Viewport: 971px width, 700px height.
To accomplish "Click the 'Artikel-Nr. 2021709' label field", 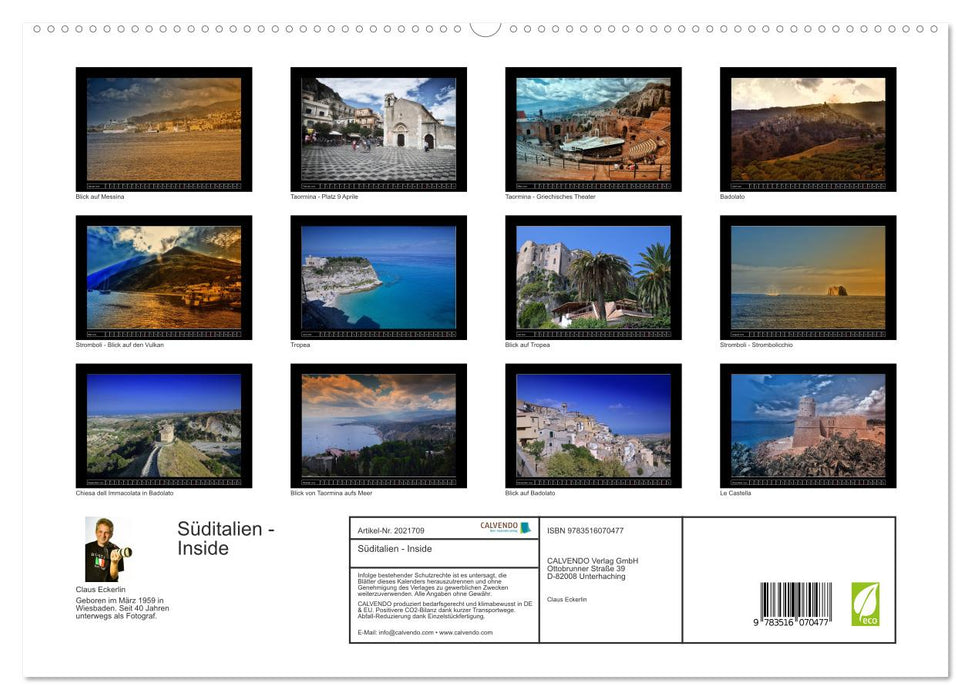I will click(x=392, y=528).
